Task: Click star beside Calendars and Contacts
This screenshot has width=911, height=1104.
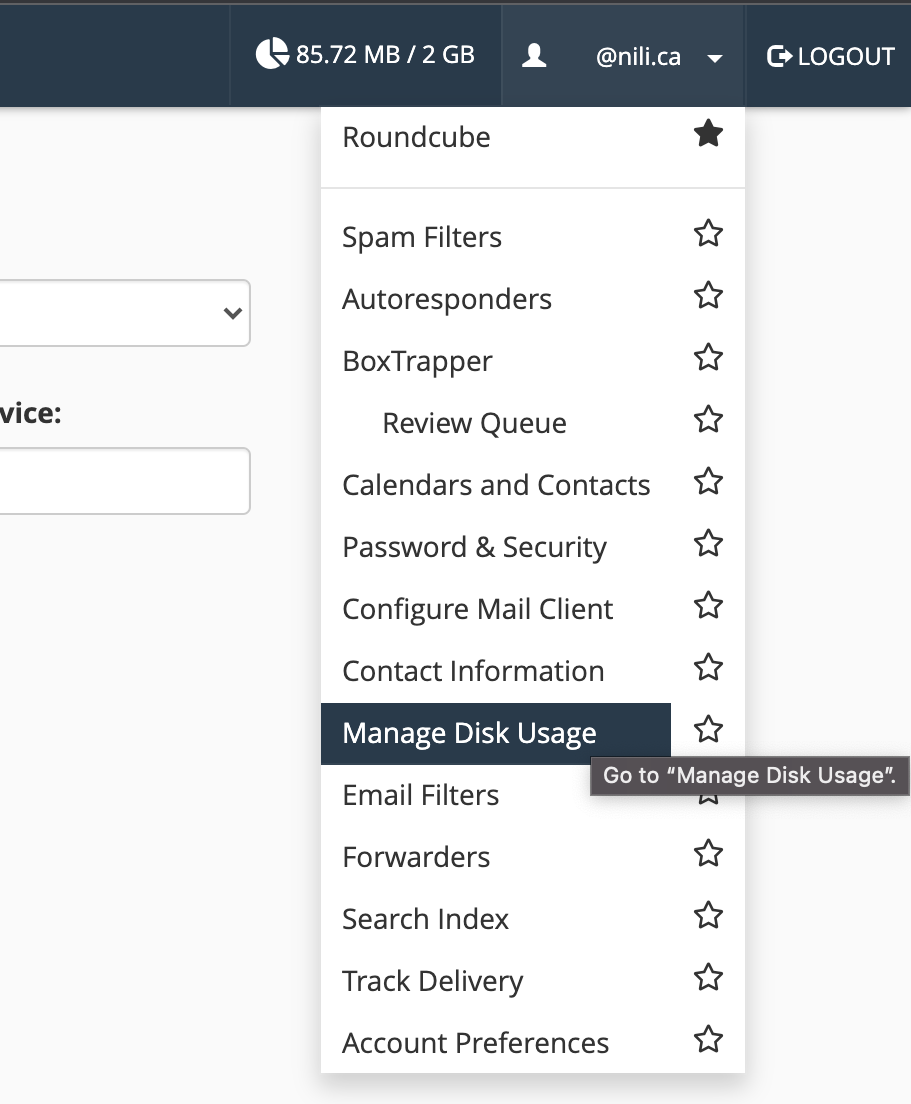Action: (708, 481)
